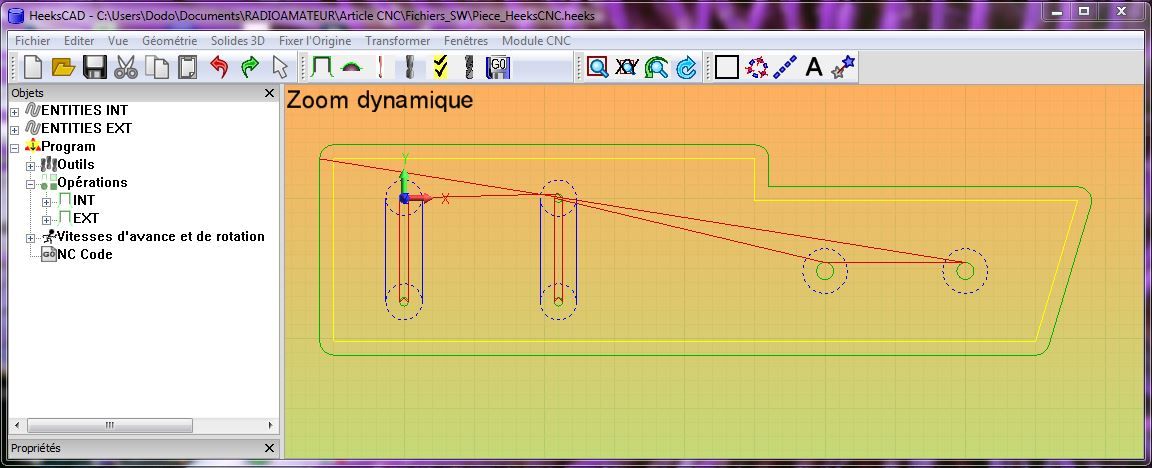Click the blue star sparkle toolbar icon
1152x468 pixels.
pyautogui.click(x=843, y=68)
